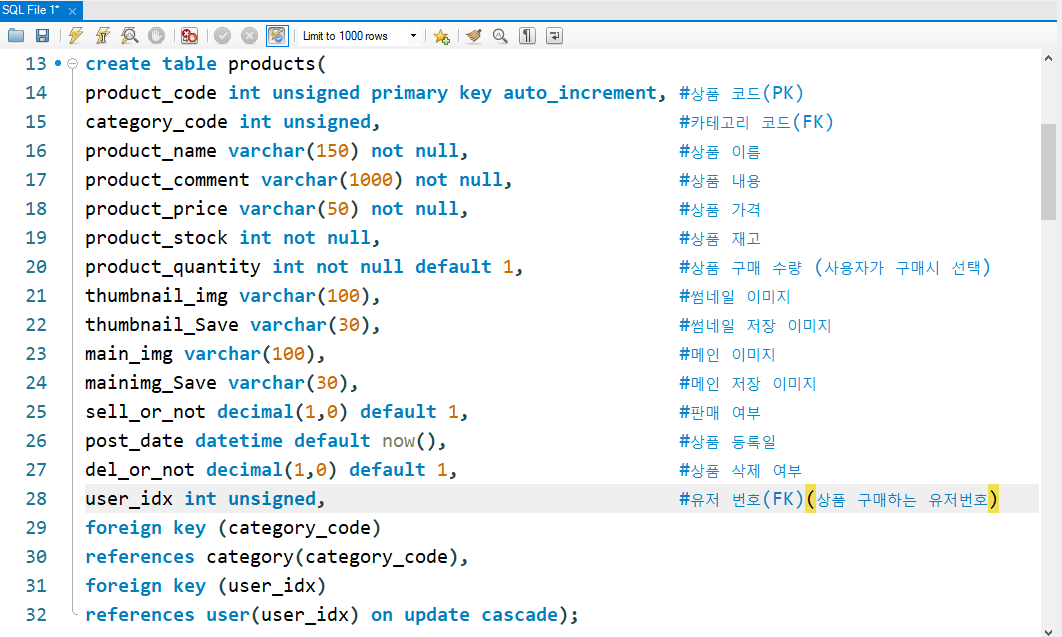Execute statement under cursor icon
This screenshot has height=637, width=1062.
tap(102, 36)
